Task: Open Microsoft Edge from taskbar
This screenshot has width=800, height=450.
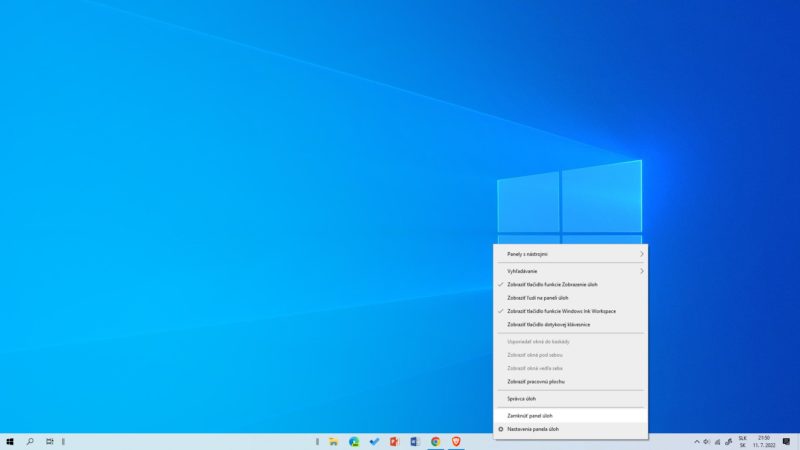Action: point(354,441)
